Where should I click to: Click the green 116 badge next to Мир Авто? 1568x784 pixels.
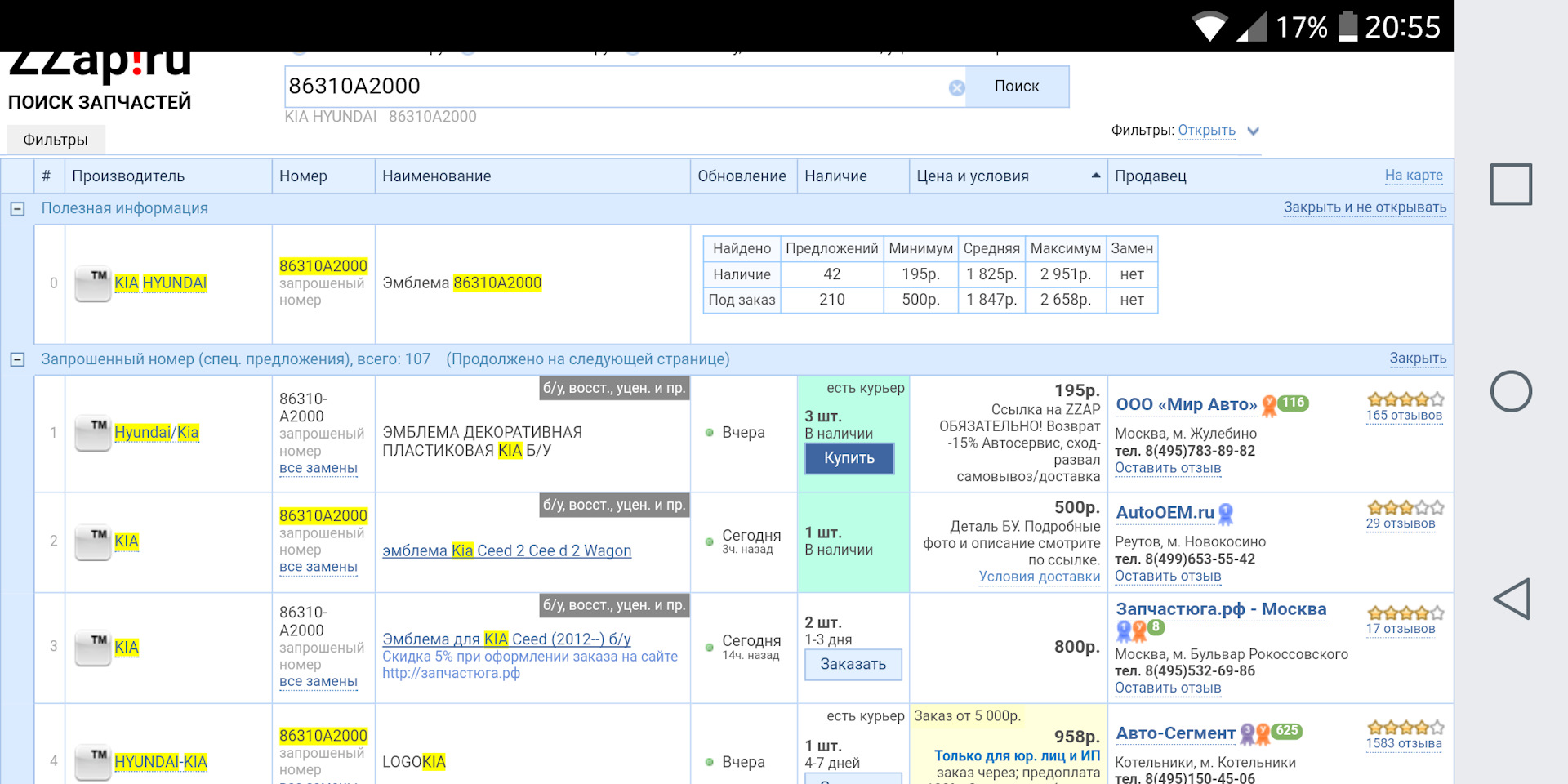coord(1293,403)
